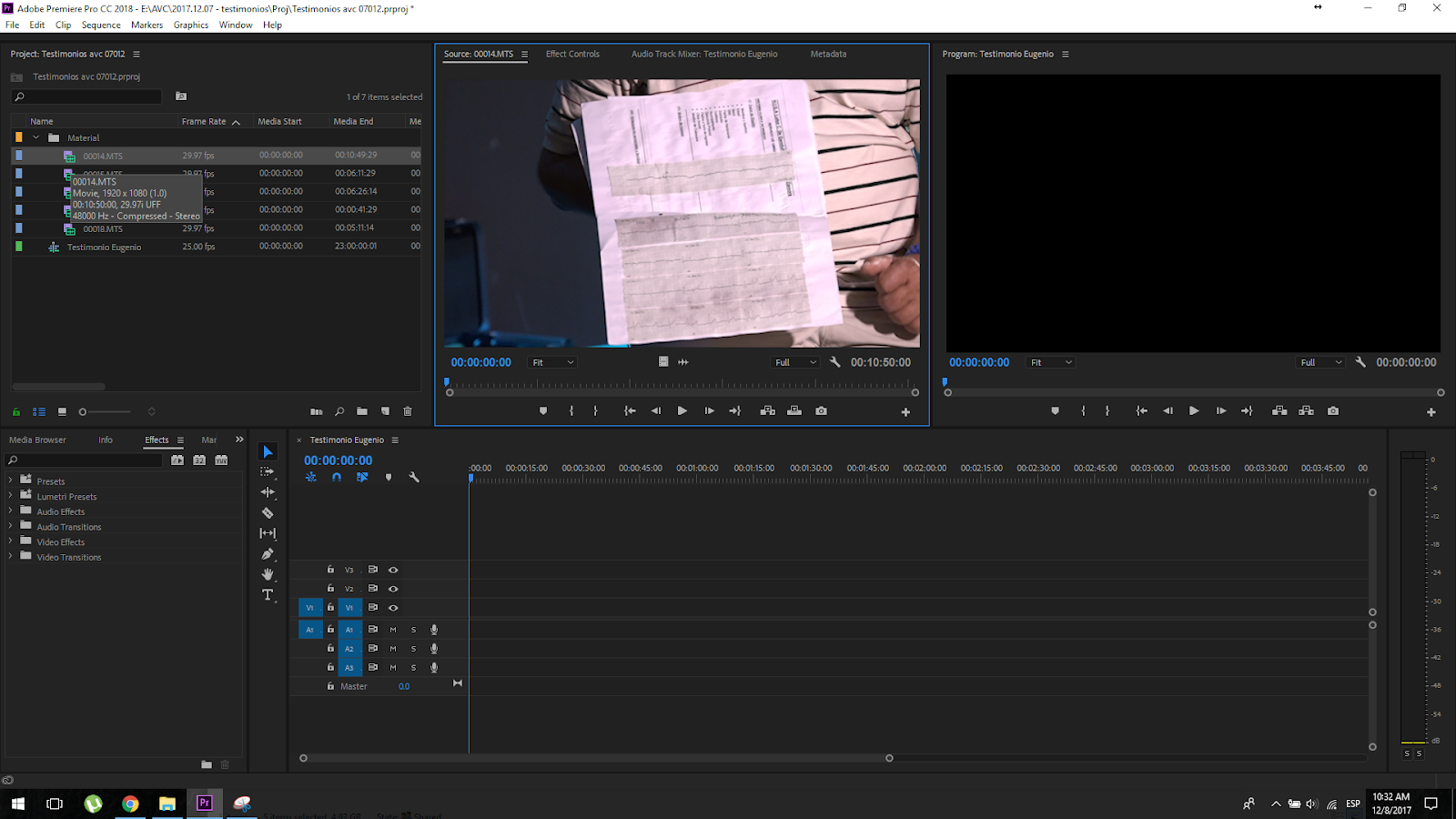Click New Item icon in Project panel
This screenshot has width=1456, height=819.
pyautogui.click(x=385, y=411)
